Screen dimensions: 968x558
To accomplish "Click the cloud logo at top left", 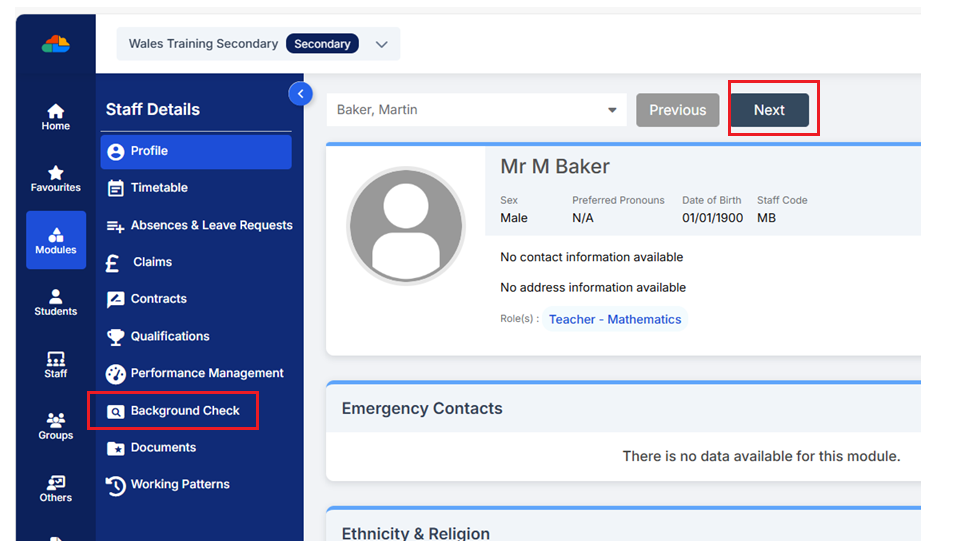I will [x=56, y=44].
